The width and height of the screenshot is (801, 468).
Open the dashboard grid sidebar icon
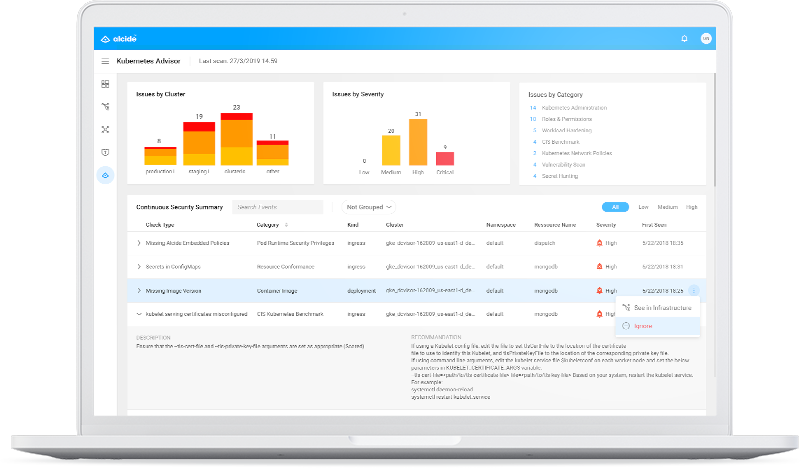[105, 84]
